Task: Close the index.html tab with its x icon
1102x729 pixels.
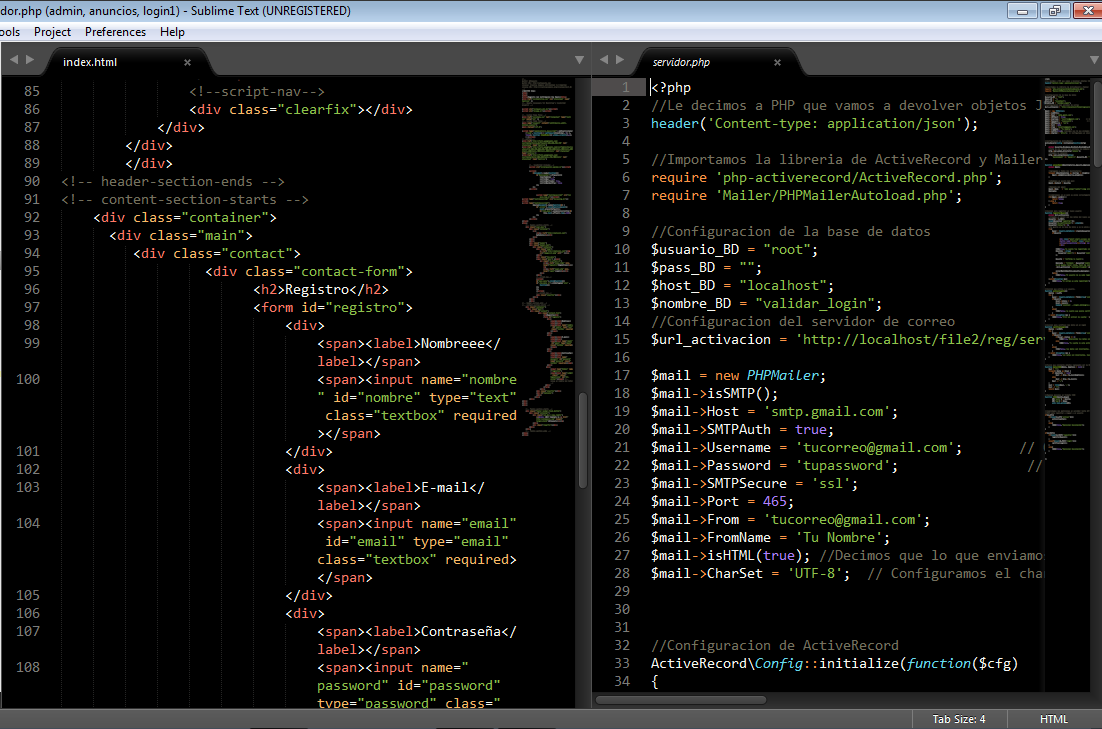Action: pyautogui.click(x=186, y=61)
